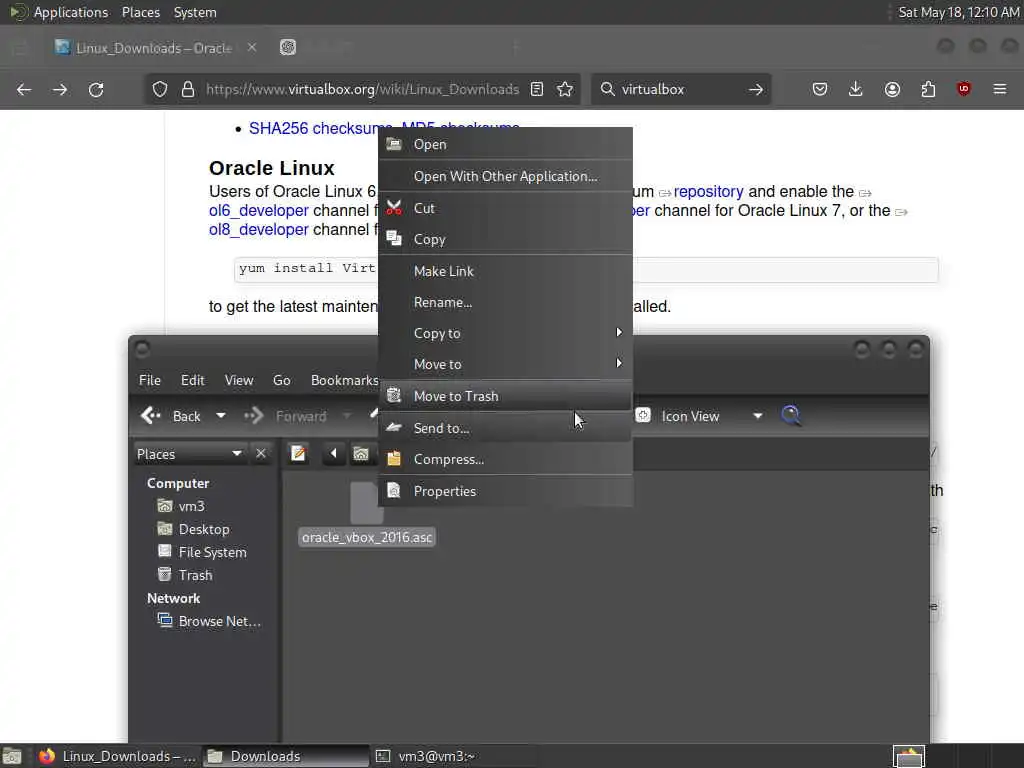Select Make Link menu entry
Image resolution: width=1024 pixels, height=768 pixels.
pyautogui.click(x=505, y=271)
